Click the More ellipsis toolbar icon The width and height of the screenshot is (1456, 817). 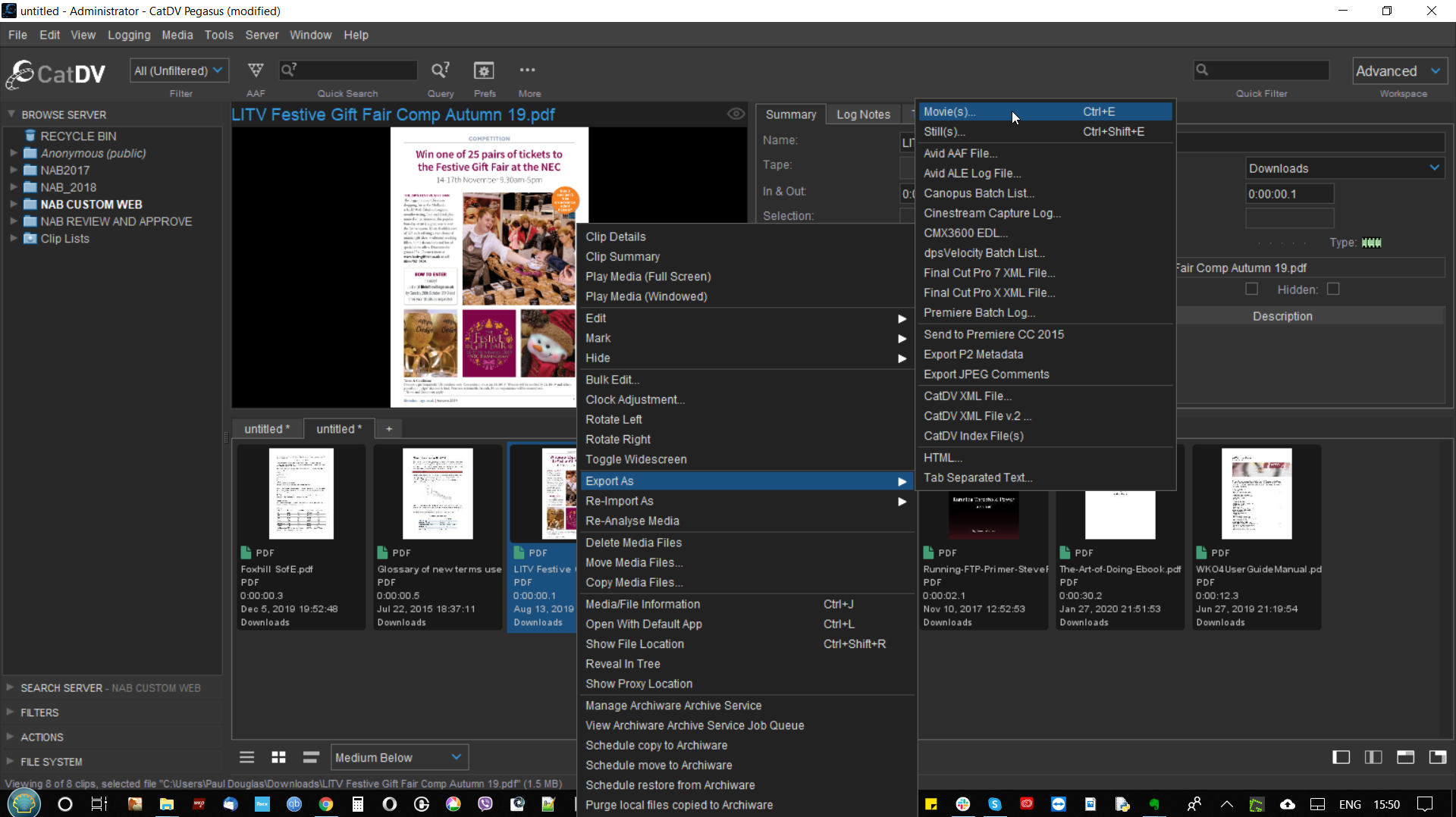coord(528,70)
